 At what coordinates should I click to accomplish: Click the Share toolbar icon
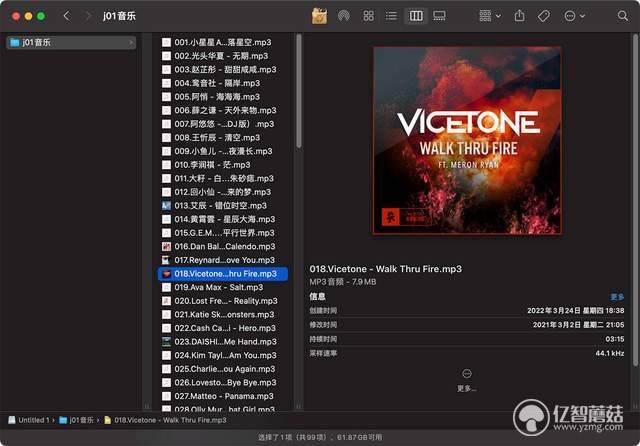click(x=519, y=16)
